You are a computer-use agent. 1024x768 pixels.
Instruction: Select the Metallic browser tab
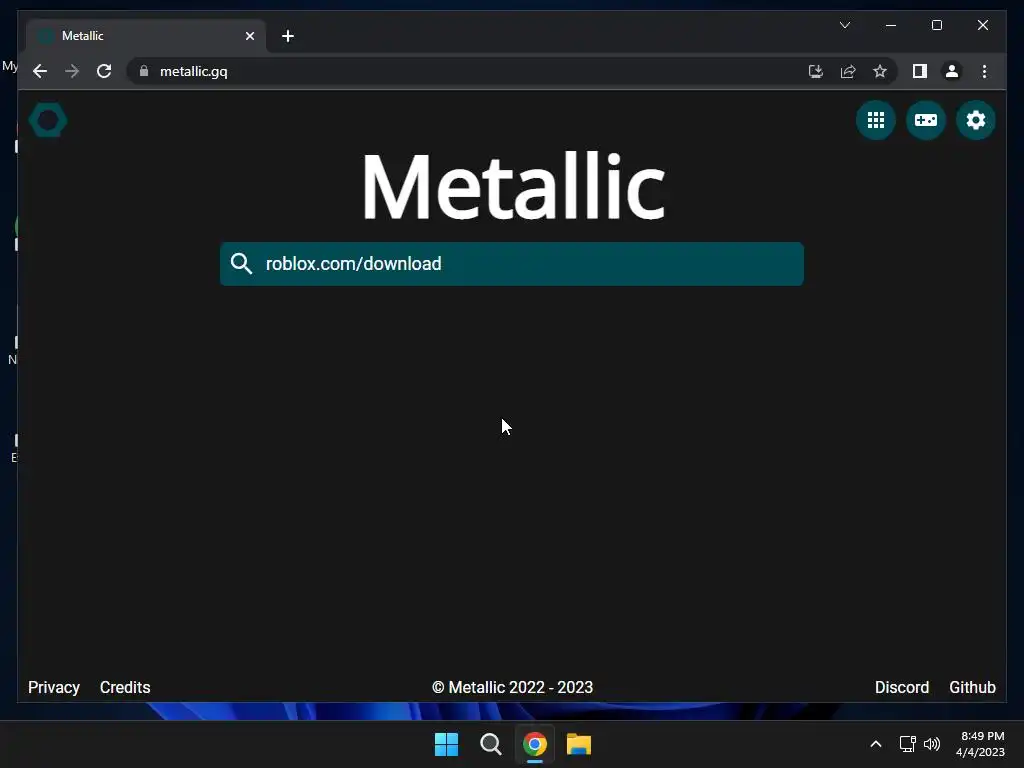point(146,36)
